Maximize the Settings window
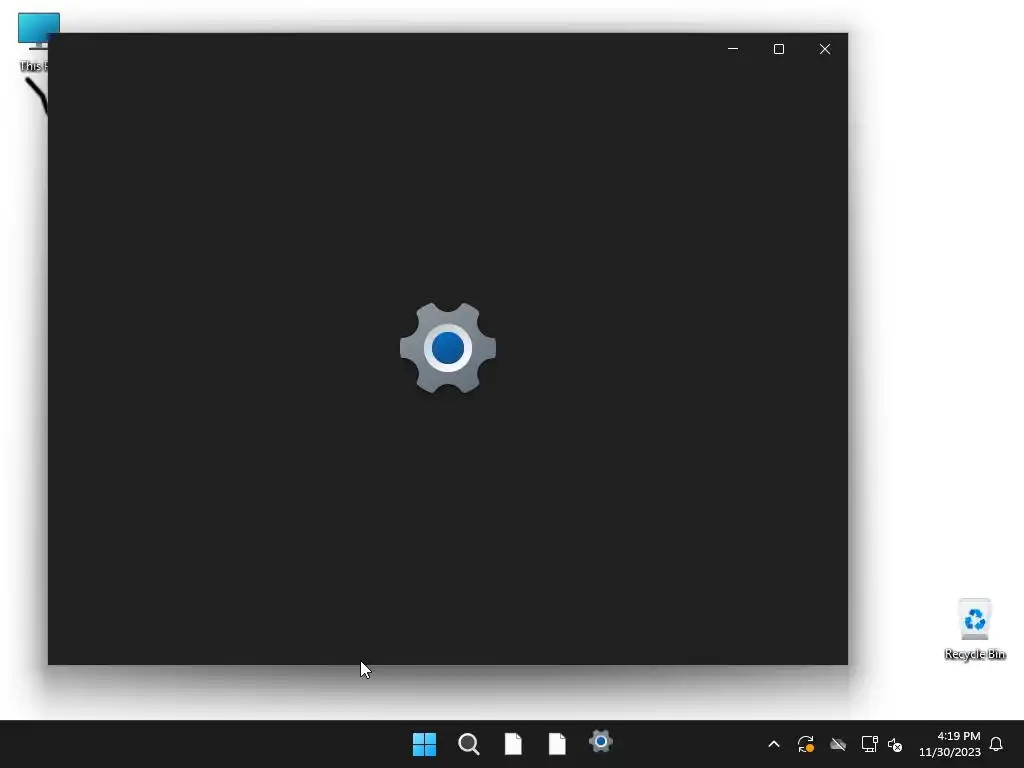Image resolution: width=1024 pixels, height=768 pixels. 778,49
